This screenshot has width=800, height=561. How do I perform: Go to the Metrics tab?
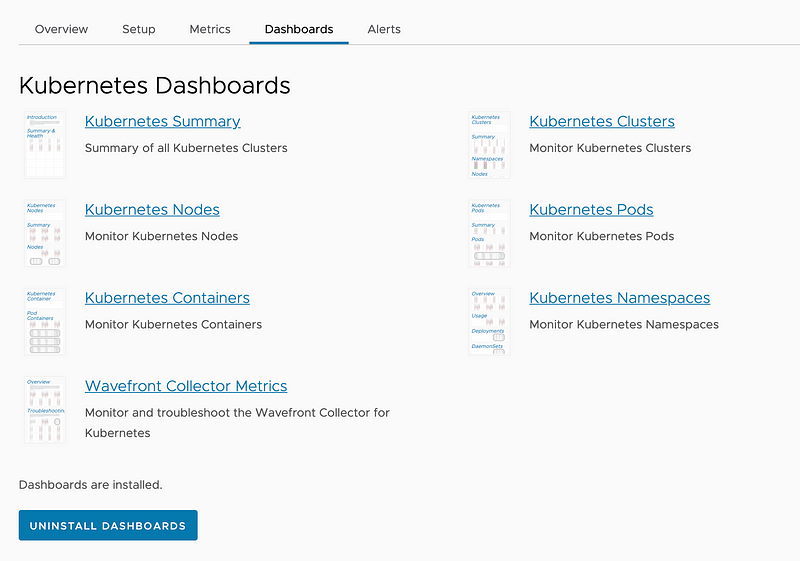pos(210,29)
